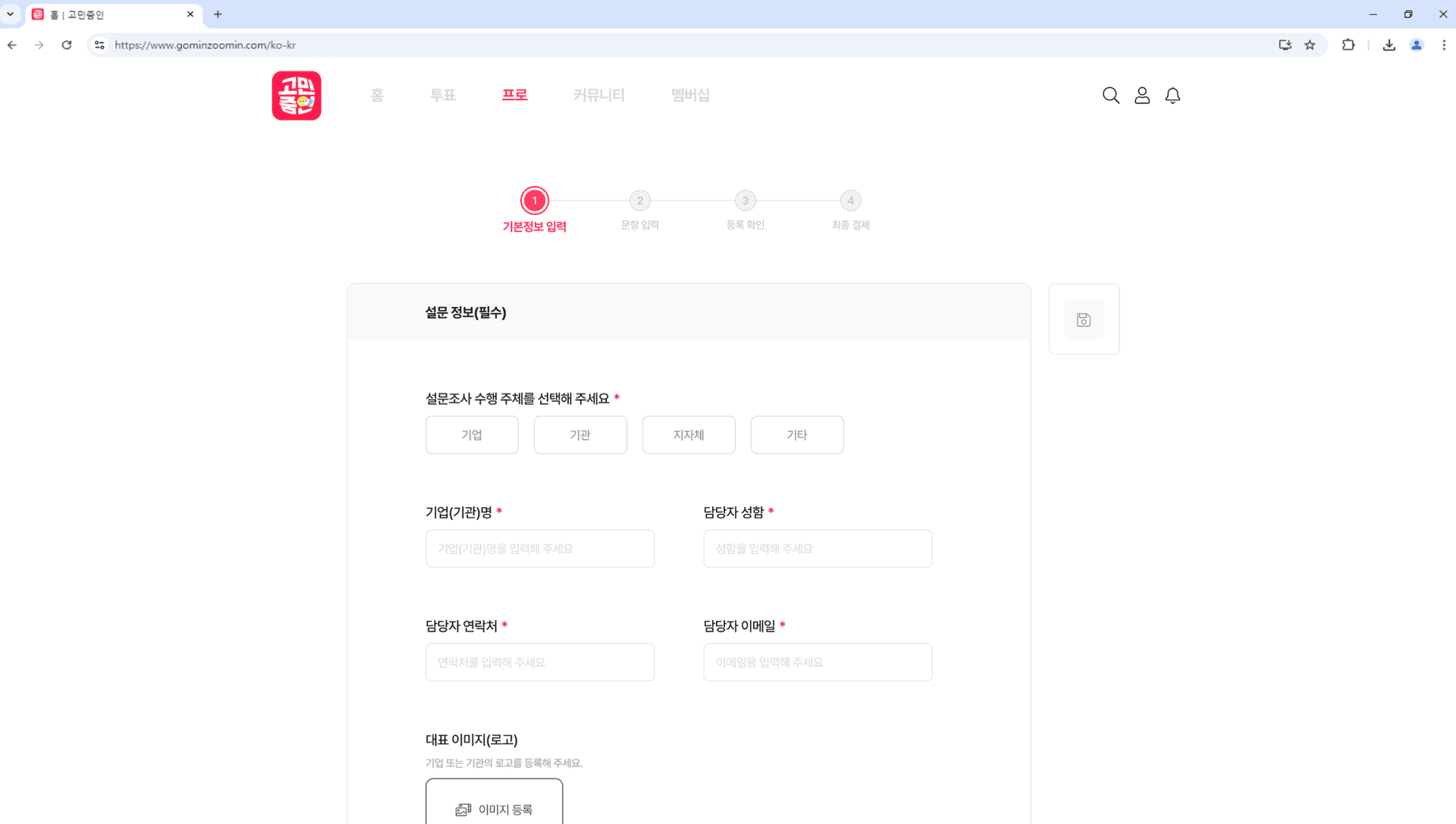Open the user profile icon
Image resolution: width=1456 pixels, height=824 pixels.
coord(1142,96)
